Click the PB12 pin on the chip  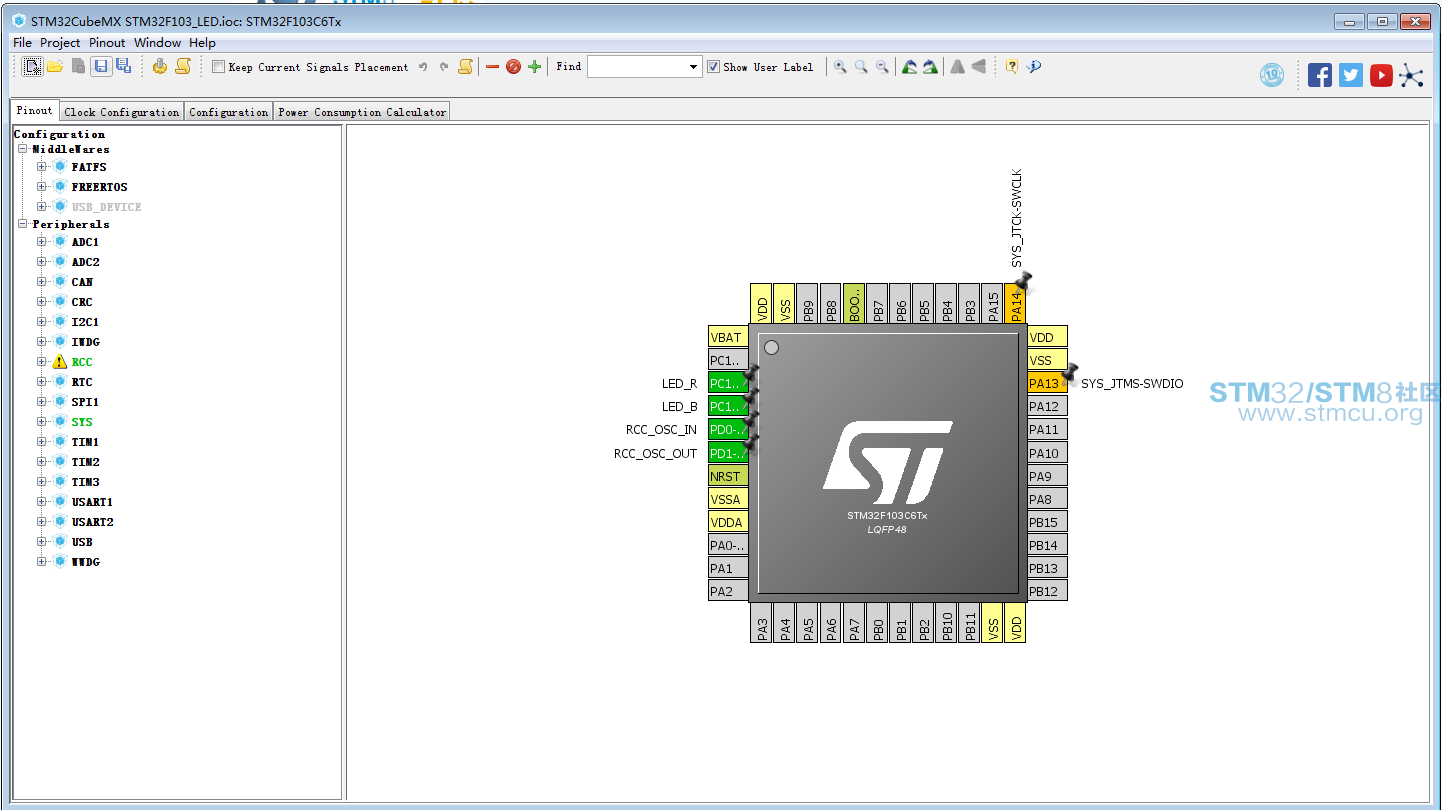coord(1047,591)
